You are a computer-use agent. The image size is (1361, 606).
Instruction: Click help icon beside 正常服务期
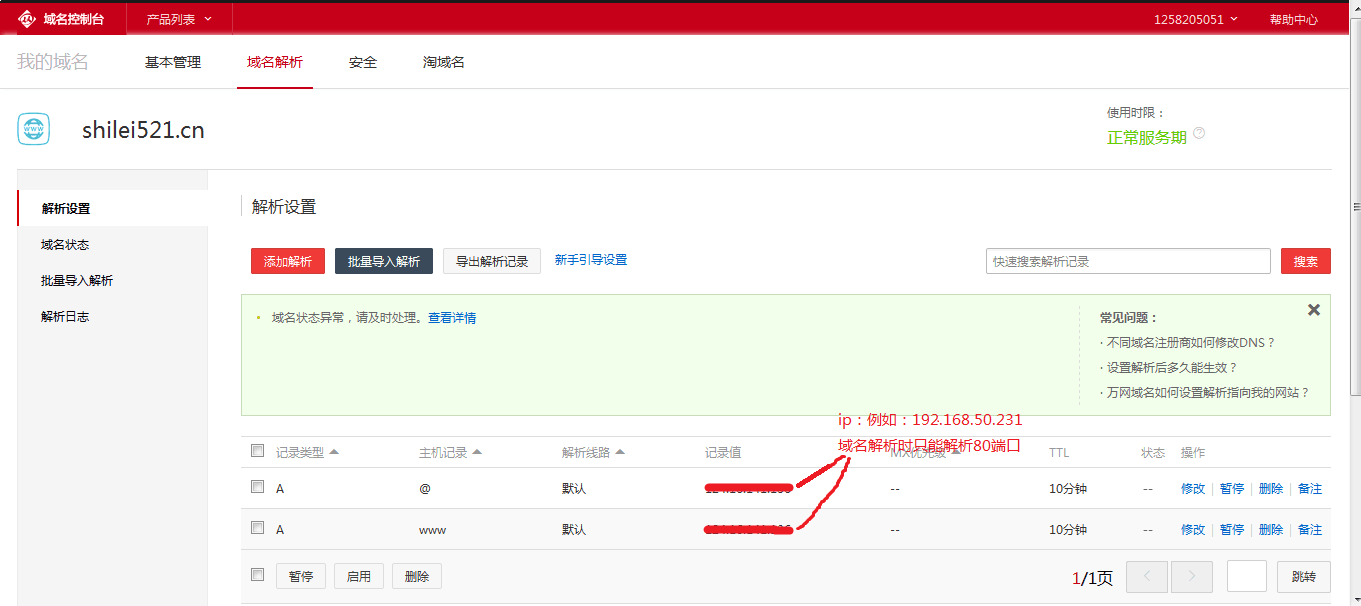tap(1199, 134)
